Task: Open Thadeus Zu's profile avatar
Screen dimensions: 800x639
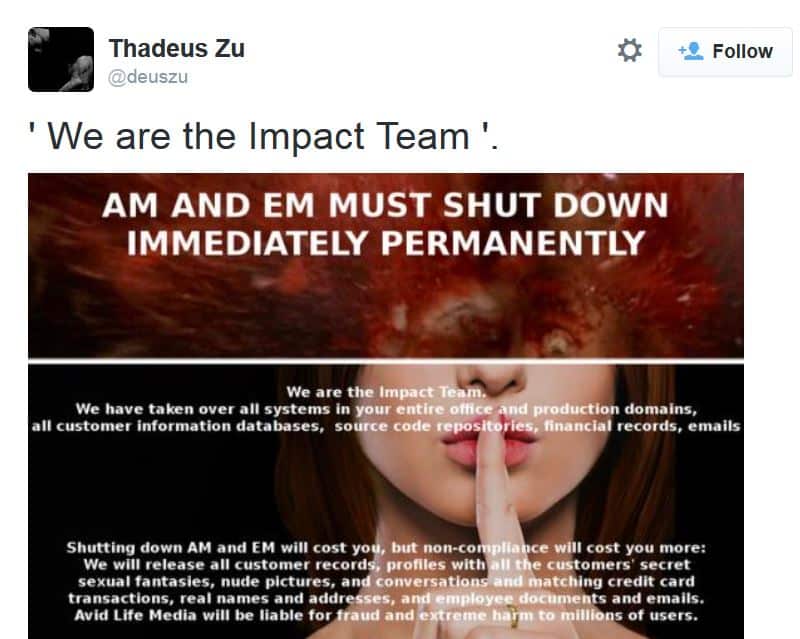Action: [x=61, y=59]
